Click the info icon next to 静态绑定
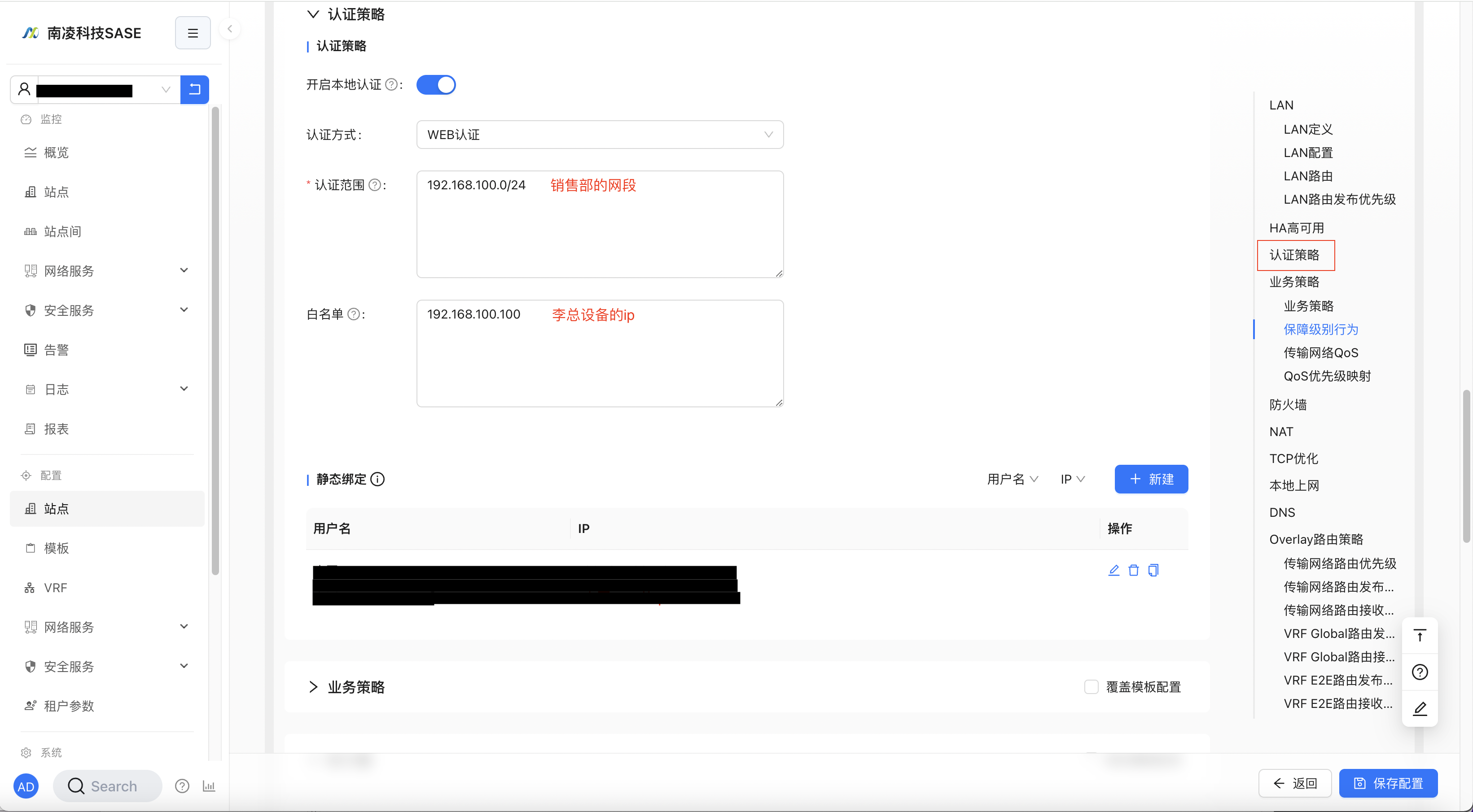This screenshot has height=812, width=1473. tap(377, 480)
